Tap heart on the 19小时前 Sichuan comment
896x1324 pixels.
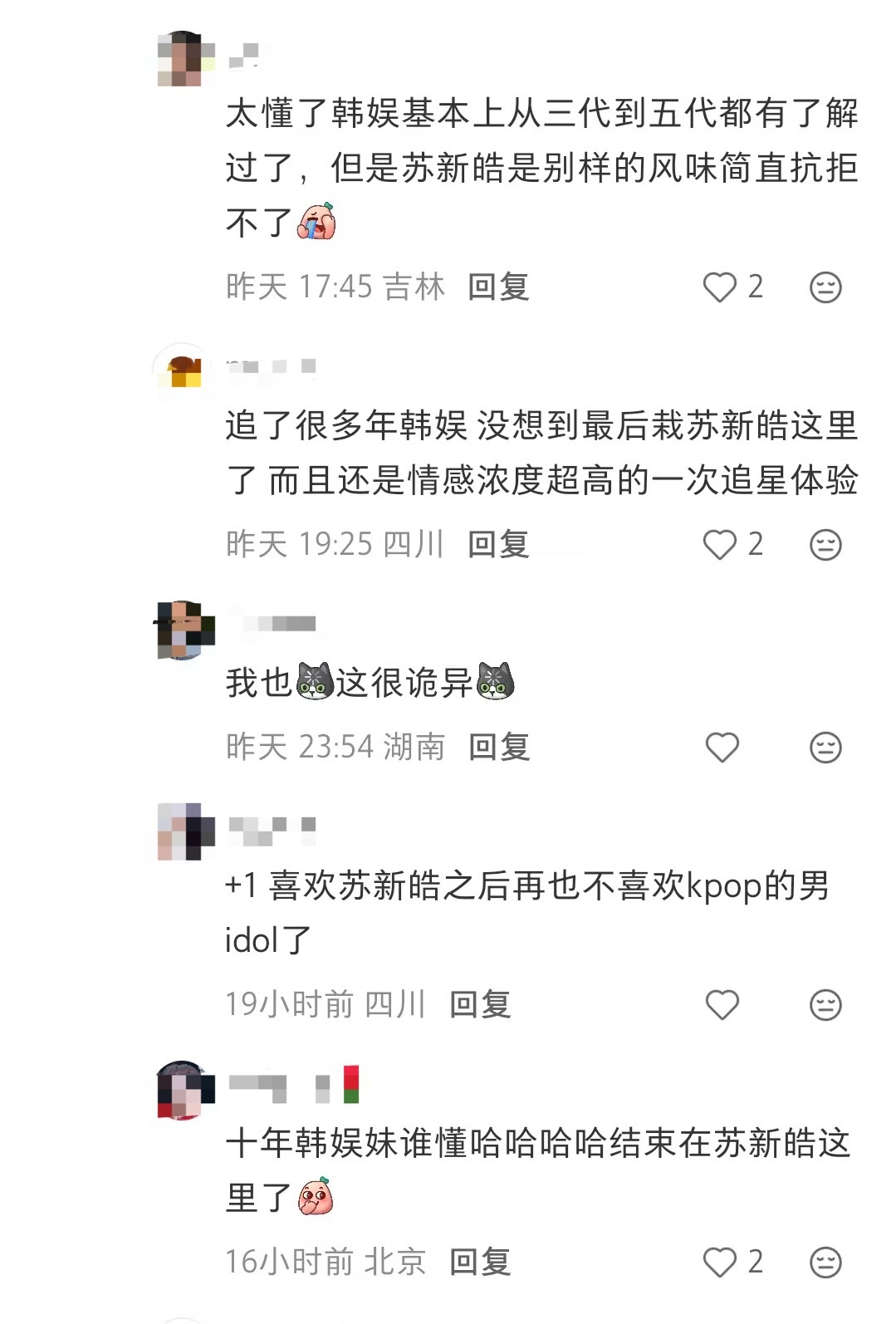point(722,1005)
